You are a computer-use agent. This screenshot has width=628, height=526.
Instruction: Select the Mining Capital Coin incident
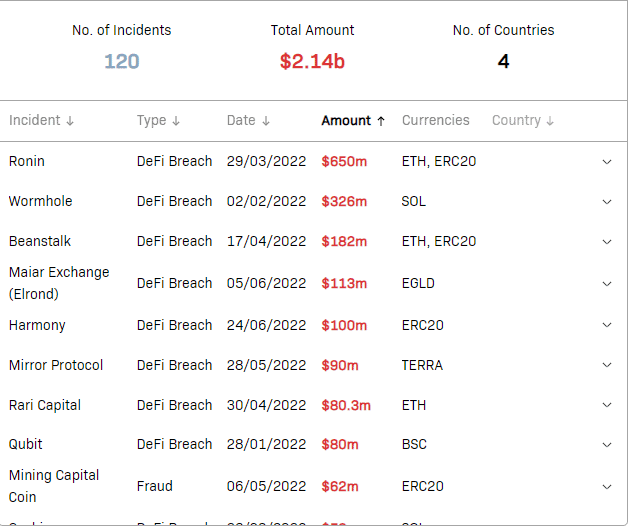click(54, 486)
